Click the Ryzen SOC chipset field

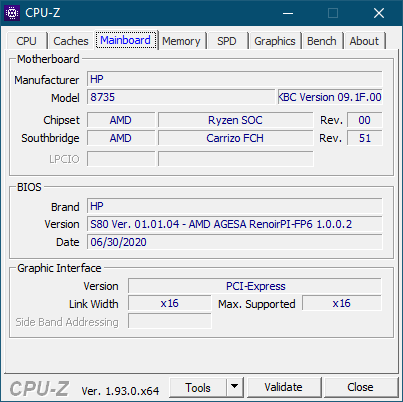(x=235, y=120)
